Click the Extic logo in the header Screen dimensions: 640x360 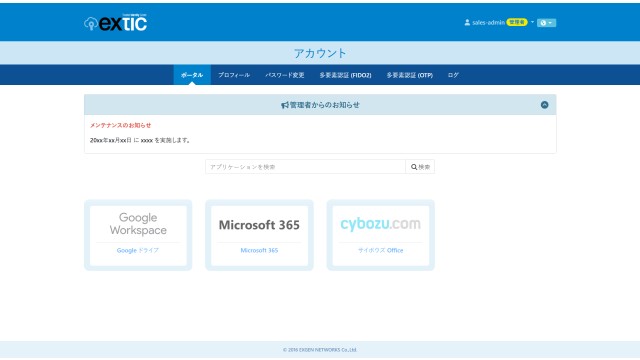[x=116, y=23]
